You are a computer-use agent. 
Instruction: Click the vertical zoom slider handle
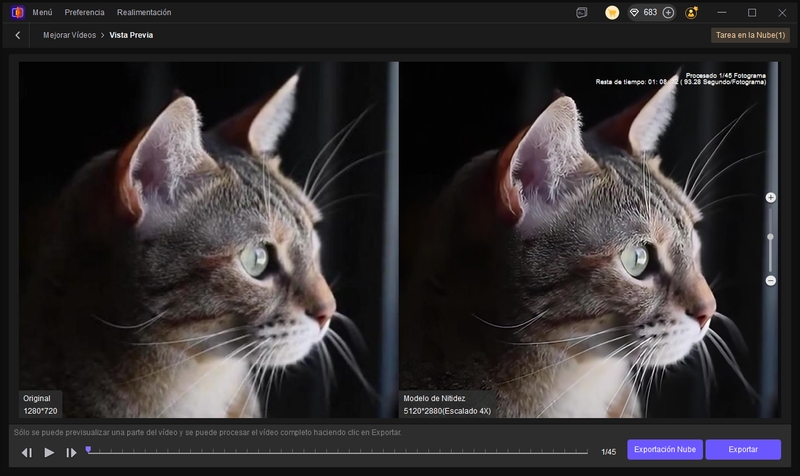coord(770,237)
